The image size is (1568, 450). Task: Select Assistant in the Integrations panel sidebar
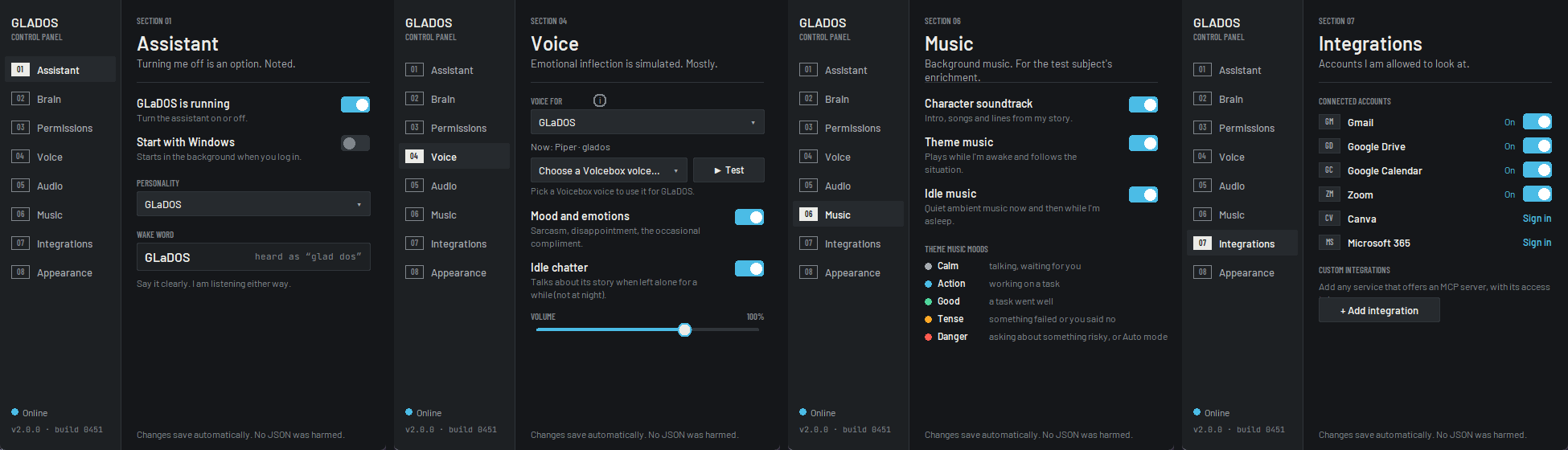pos(1242,70)
